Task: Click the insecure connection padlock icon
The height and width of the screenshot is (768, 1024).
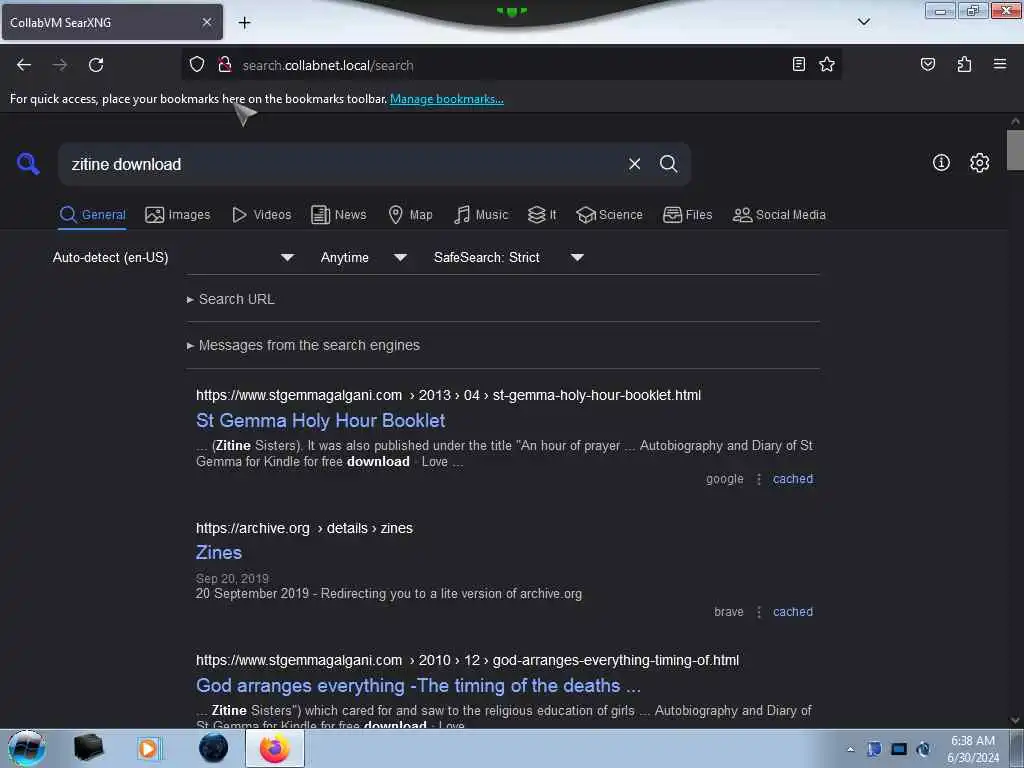Action: (225, 64)
